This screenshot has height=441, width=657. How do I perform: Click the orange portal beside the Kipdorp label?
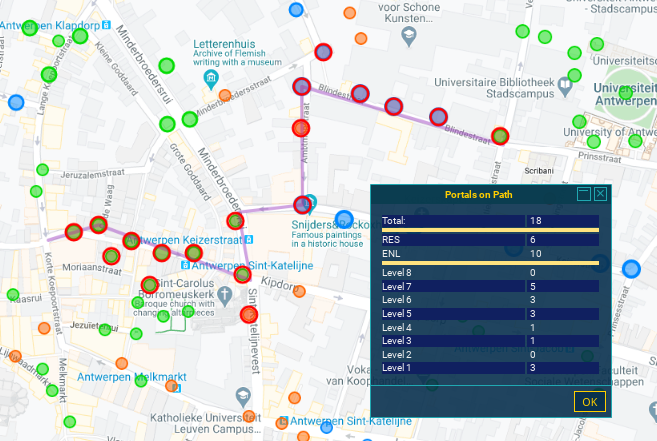299,291
